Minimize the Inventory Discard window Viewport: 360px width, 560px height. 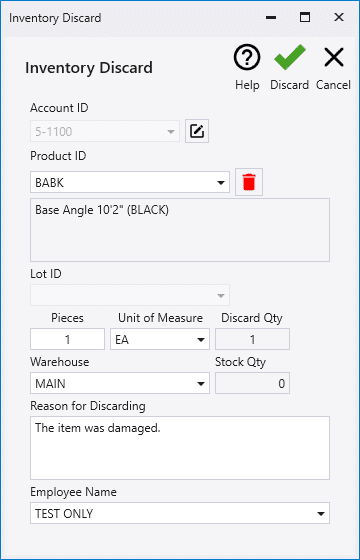tap(271, 17)
